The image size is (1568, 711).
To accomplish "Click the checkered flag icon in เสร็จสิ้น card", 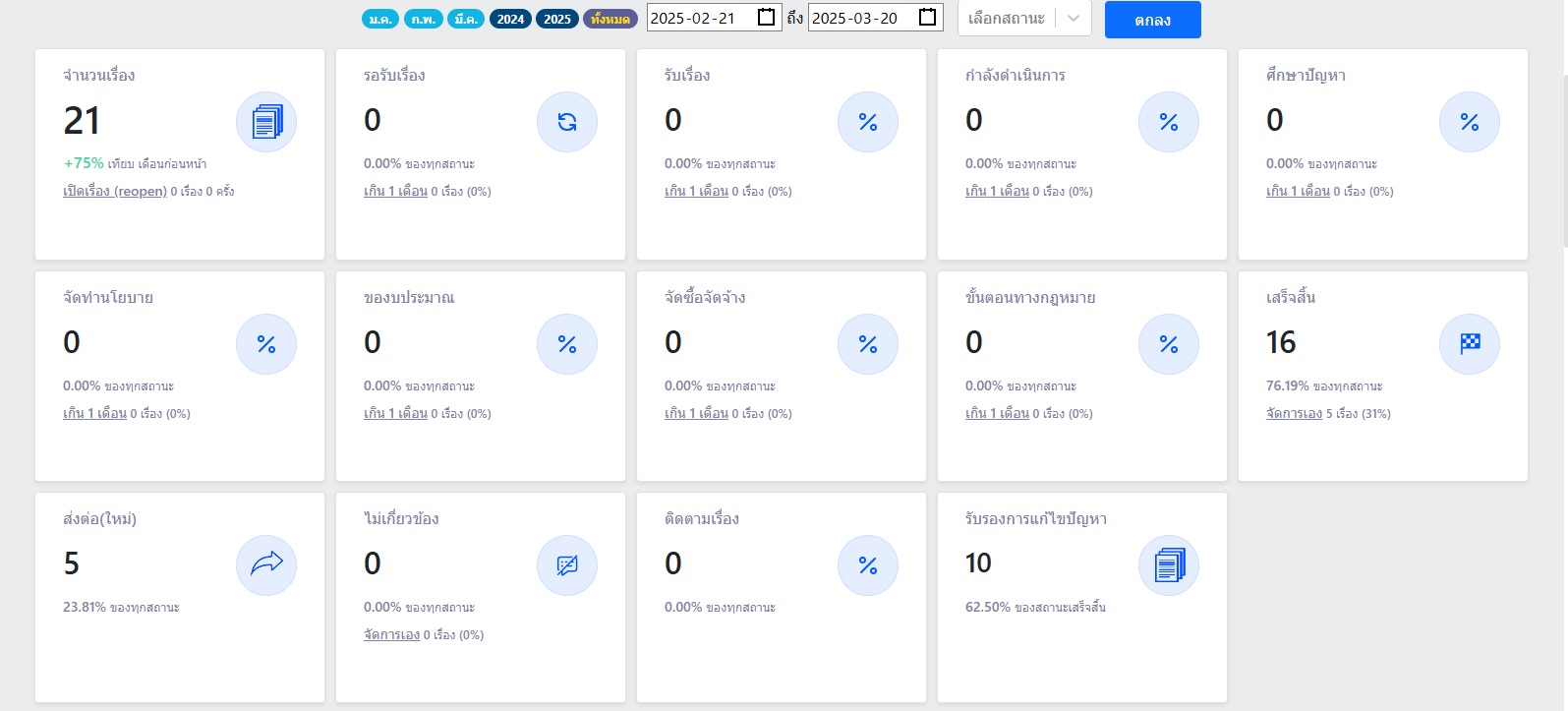I will click(x=1470, y=344).
